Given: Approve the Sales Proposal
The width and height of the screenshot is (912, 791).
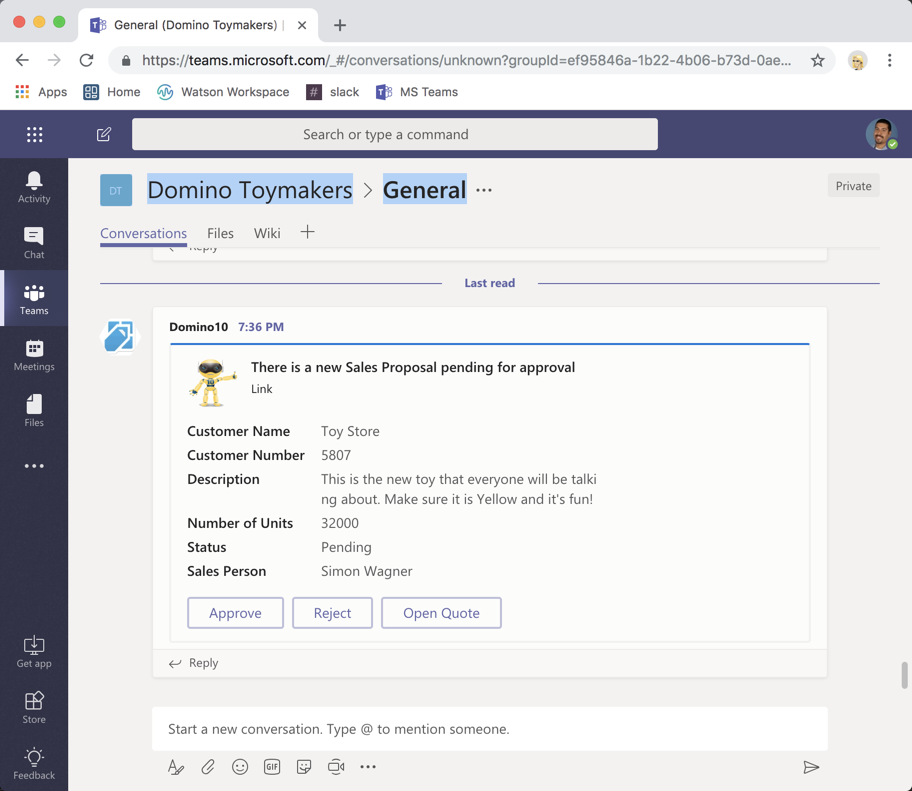Looking at the screenshot, I should [235, 613].
